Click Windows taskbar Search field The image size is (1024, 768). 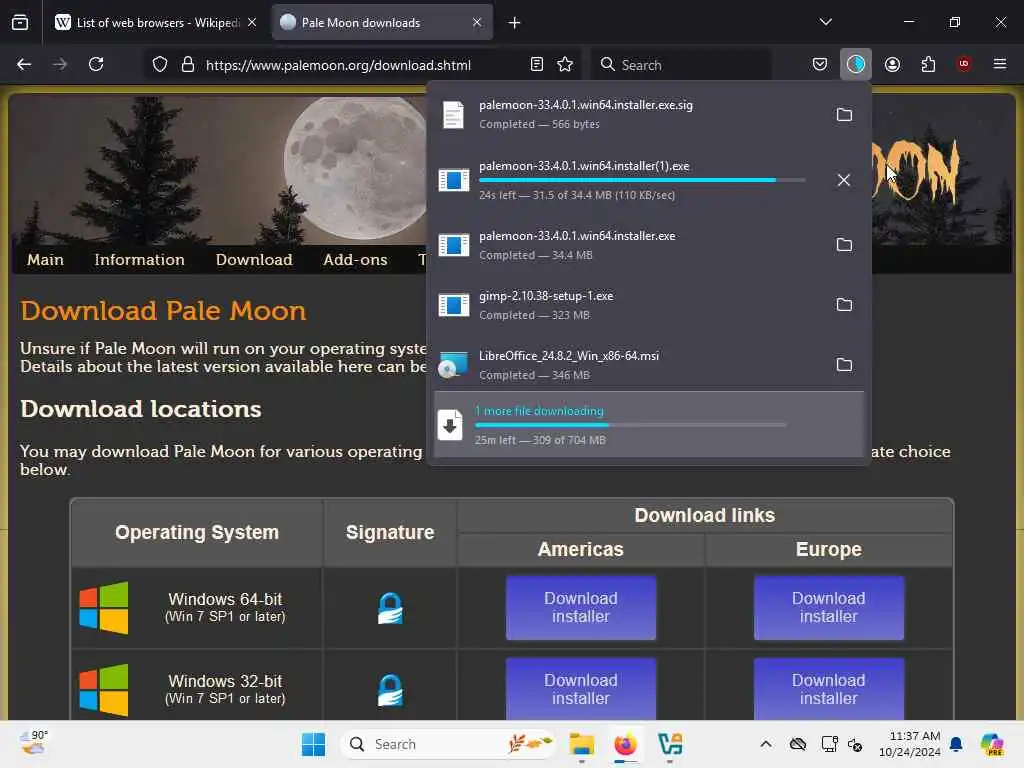[448, 744]
